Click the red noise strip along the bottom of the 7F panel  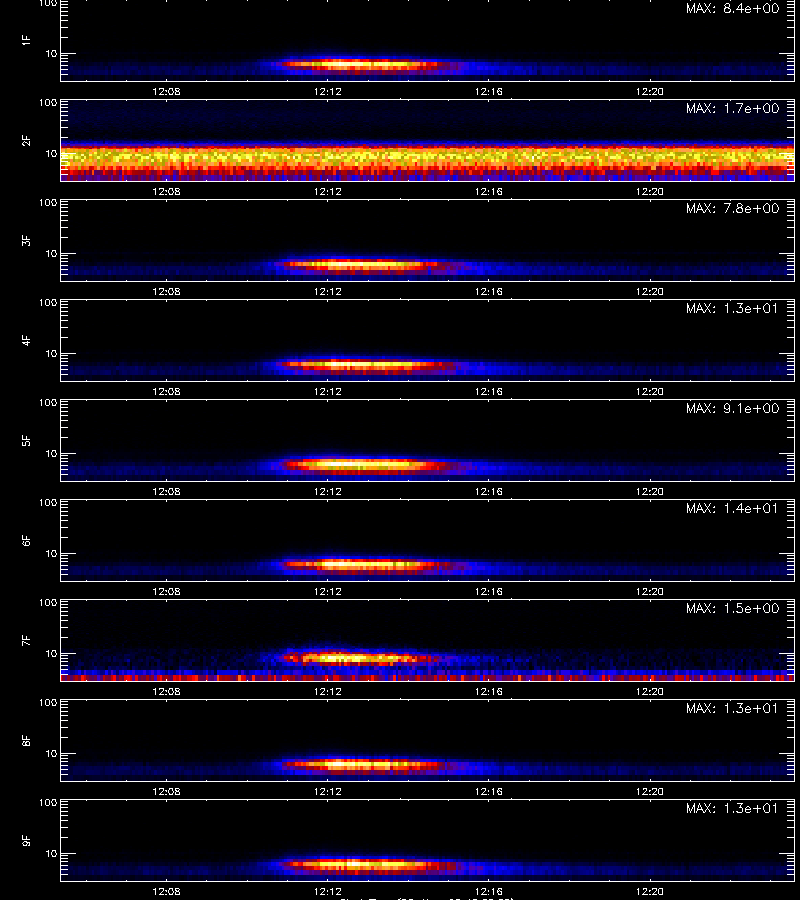tap(428, 678)
